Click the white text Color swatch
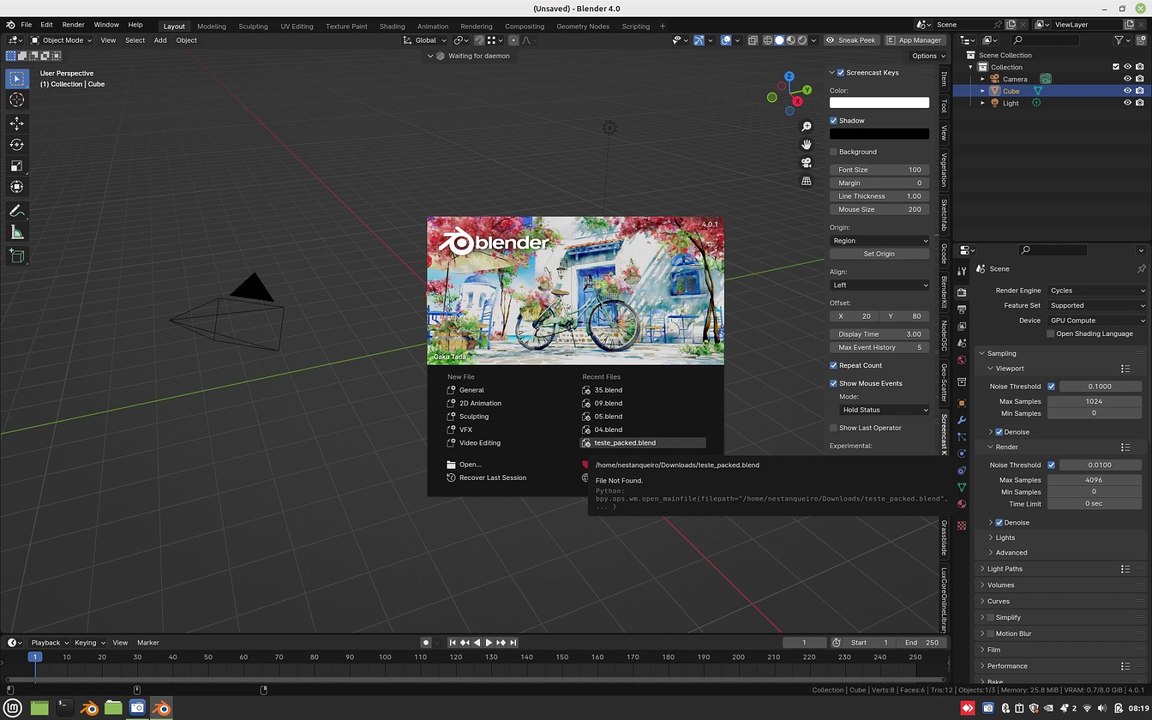Image resolution: width=1152 pixels, height=720 pixels. point(879,103)
